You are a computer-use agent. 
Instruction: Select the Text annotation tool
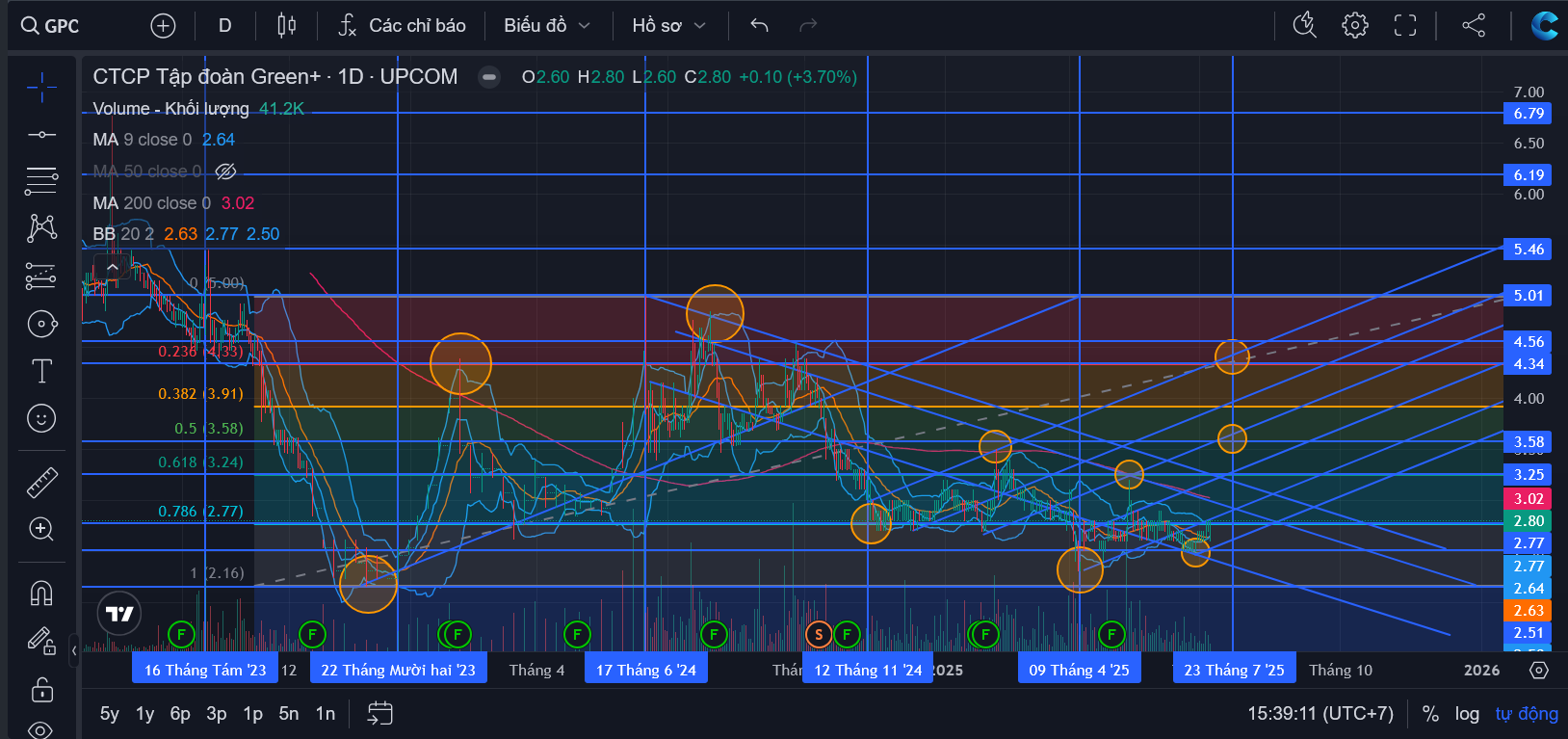tap(41, 371)
